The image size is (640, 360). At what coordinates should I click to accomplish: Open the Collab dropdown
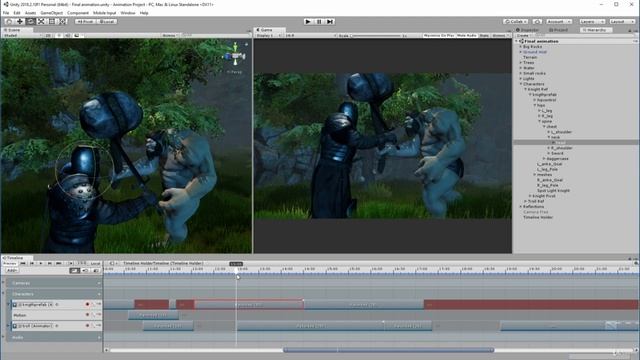pyautogui.click(x=516, y=21)
